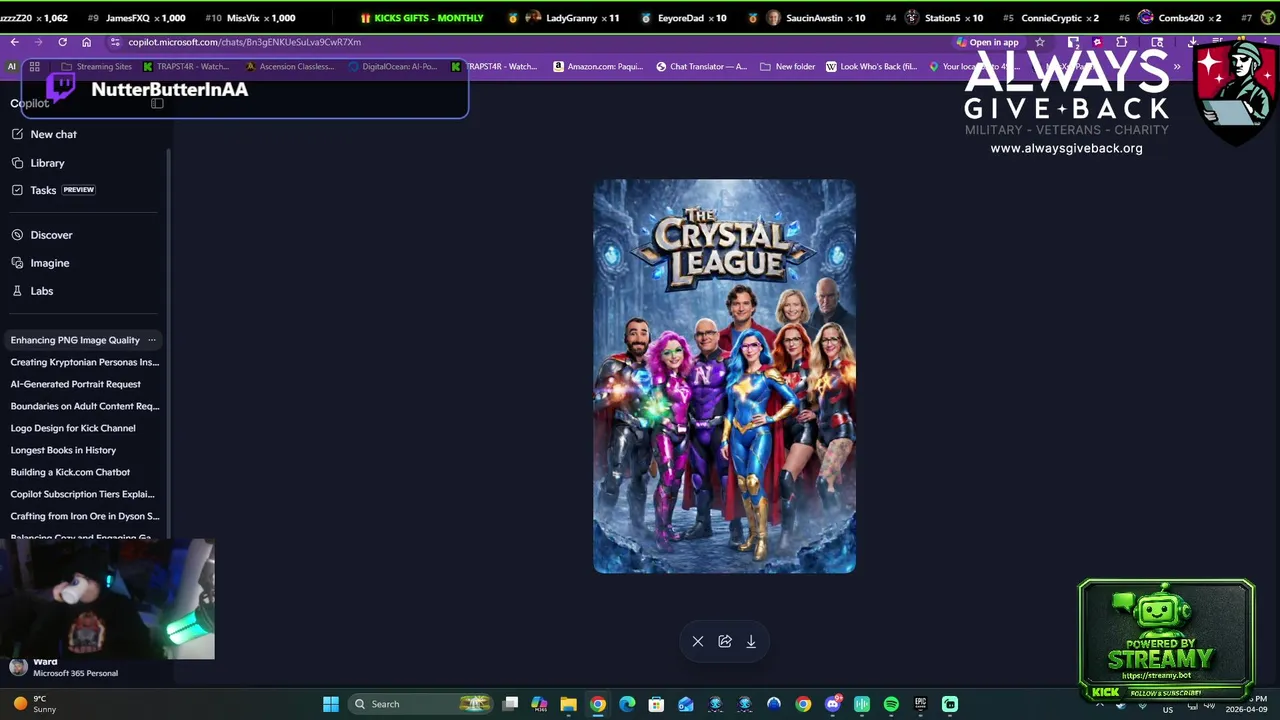Click the Labs flask icon
Viewport: 1280px width, 720px height.
tap(18, 291)
